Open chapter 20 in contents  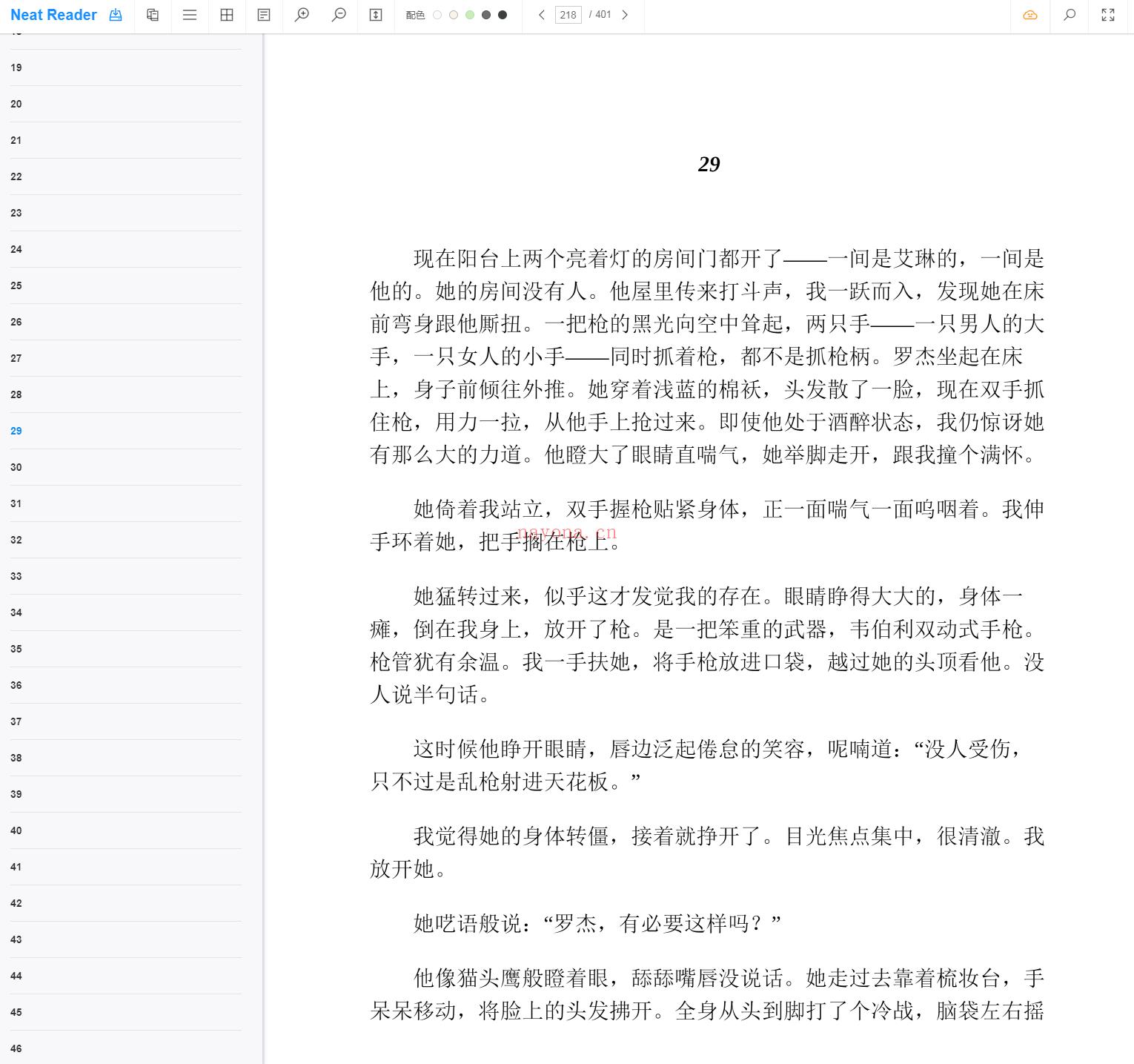pyautogui.click(x=126, y=104)
